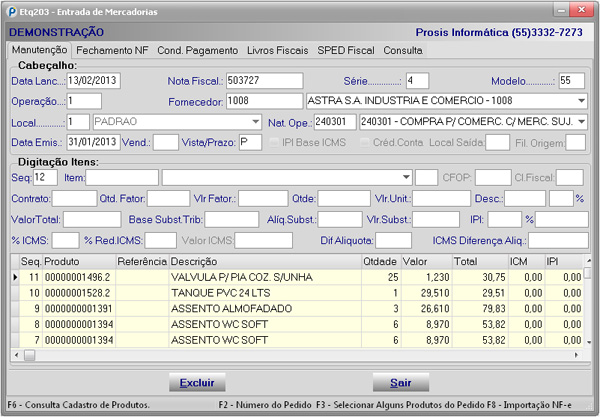
Task: Click the Qtdade column header
Action: click(x=381, y=262)
